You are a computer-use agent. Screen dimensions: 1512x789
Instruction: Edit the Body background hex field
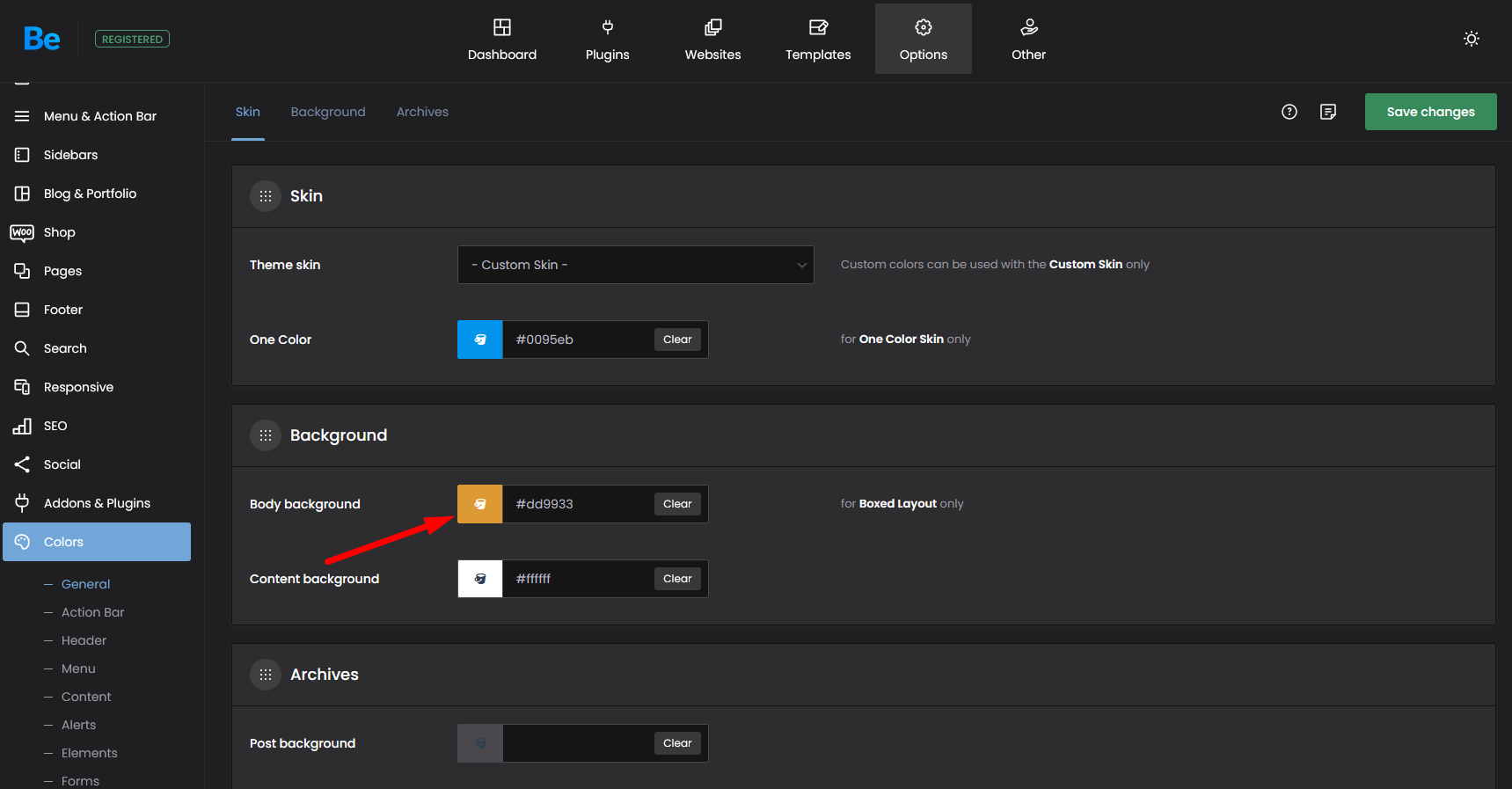(577, 504)
